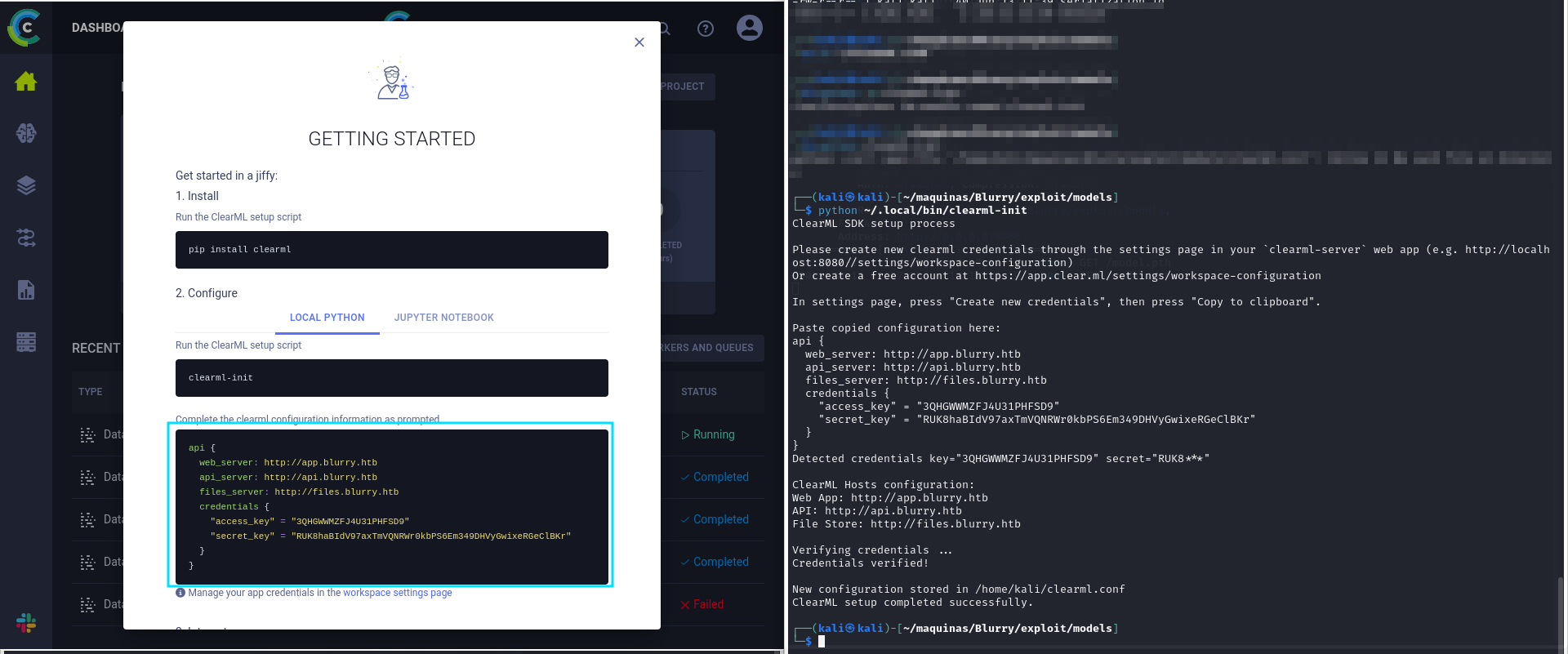The image size is (1568, 654).
Task: Switch to the Jupyter Notebook tab
Action: coord(443,318)
